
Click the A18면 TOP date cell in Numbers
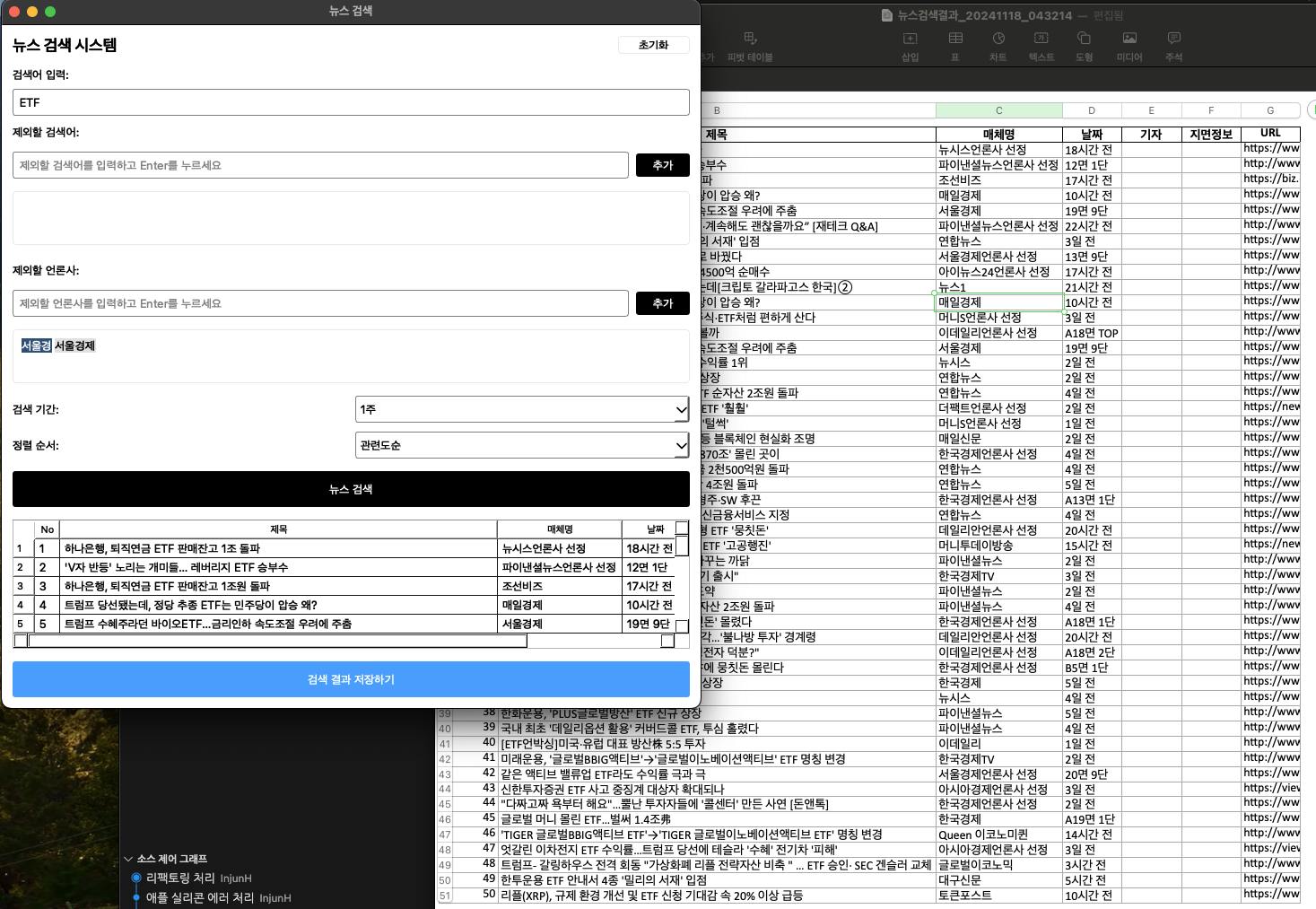pos(1092,333)
